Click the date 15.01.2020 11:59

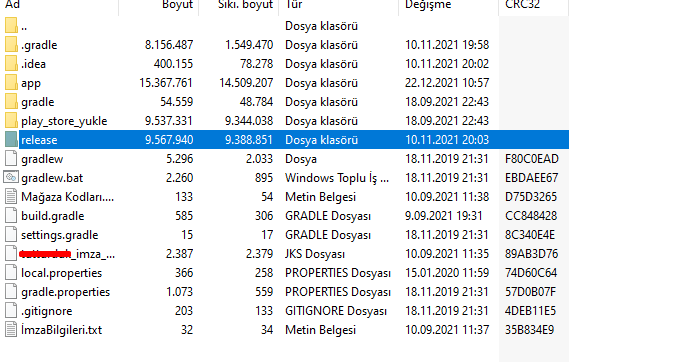447,273
